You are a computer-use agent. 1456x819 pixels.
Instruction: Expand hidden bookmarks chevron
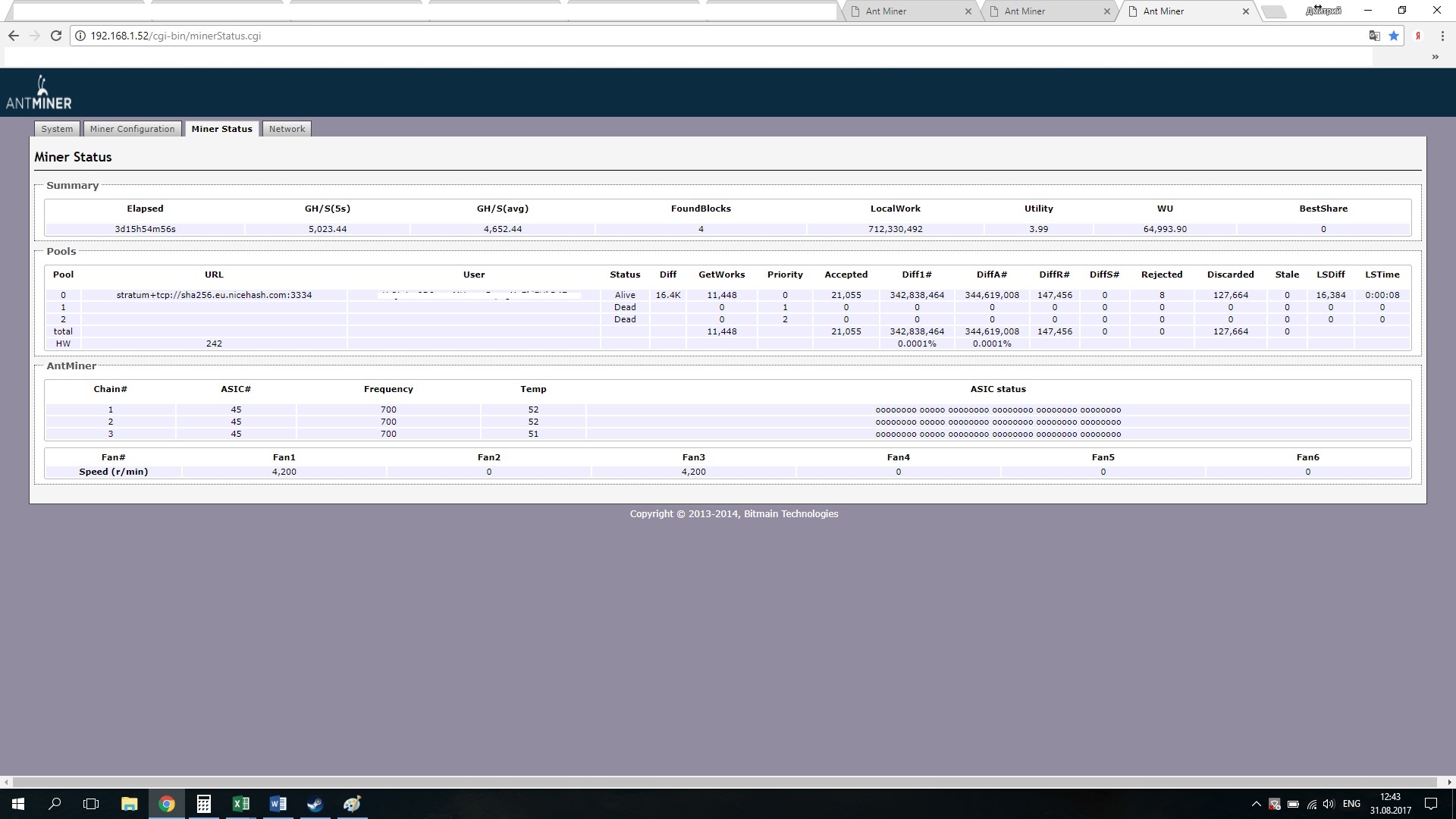point(1435,57)
